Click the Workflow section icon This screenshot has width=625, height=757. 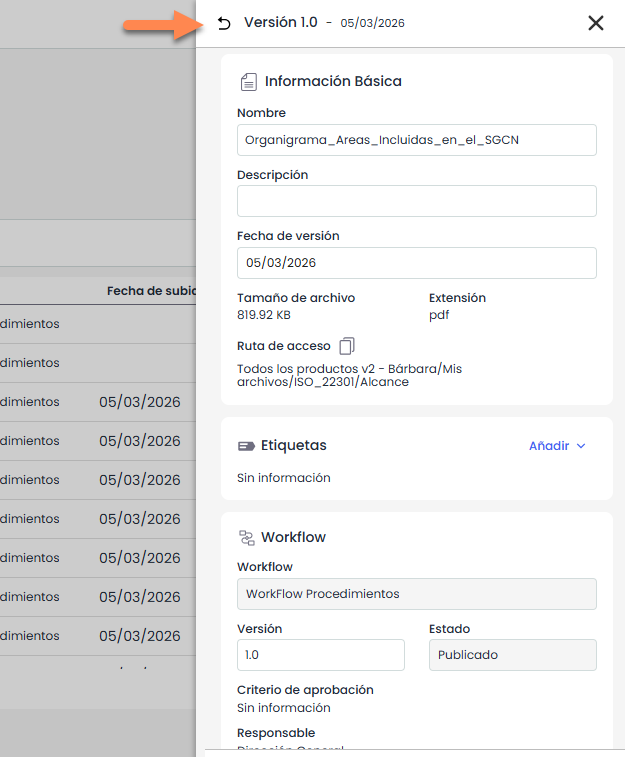[247, 537]
